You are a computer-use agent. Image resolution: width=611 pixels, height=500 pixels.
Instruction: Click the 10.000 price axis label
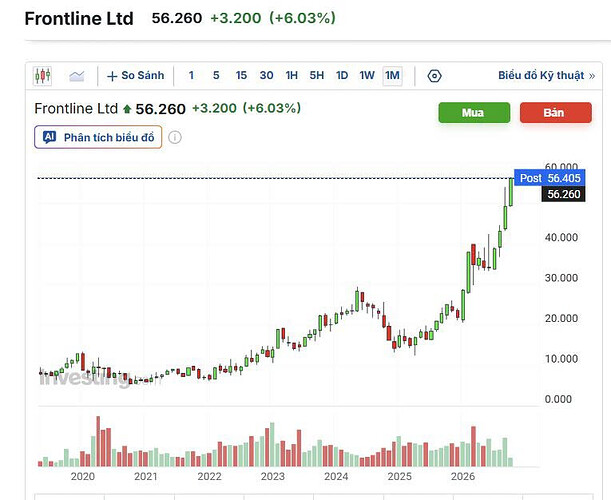(x=561, y=359)
